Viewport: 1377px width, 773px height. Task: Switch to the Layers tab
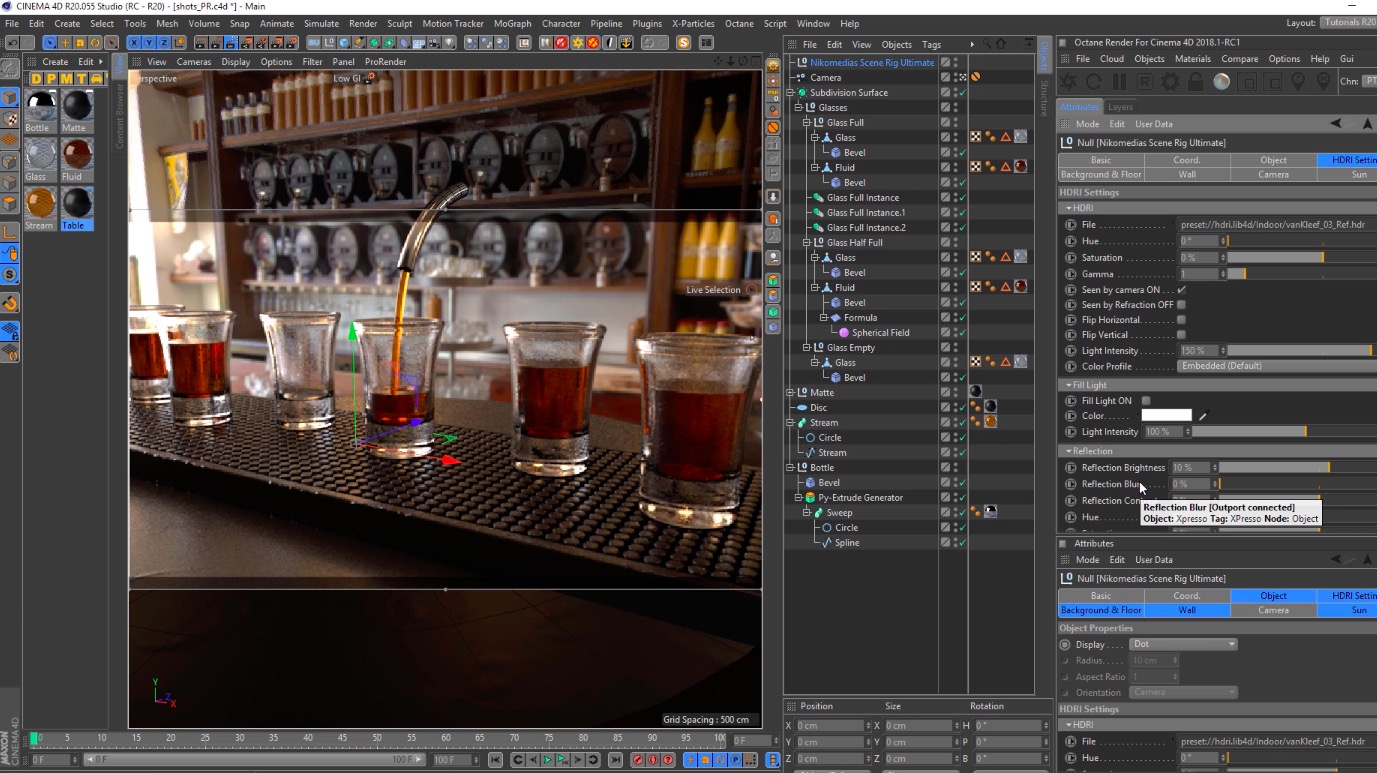tap(1120, 107)
